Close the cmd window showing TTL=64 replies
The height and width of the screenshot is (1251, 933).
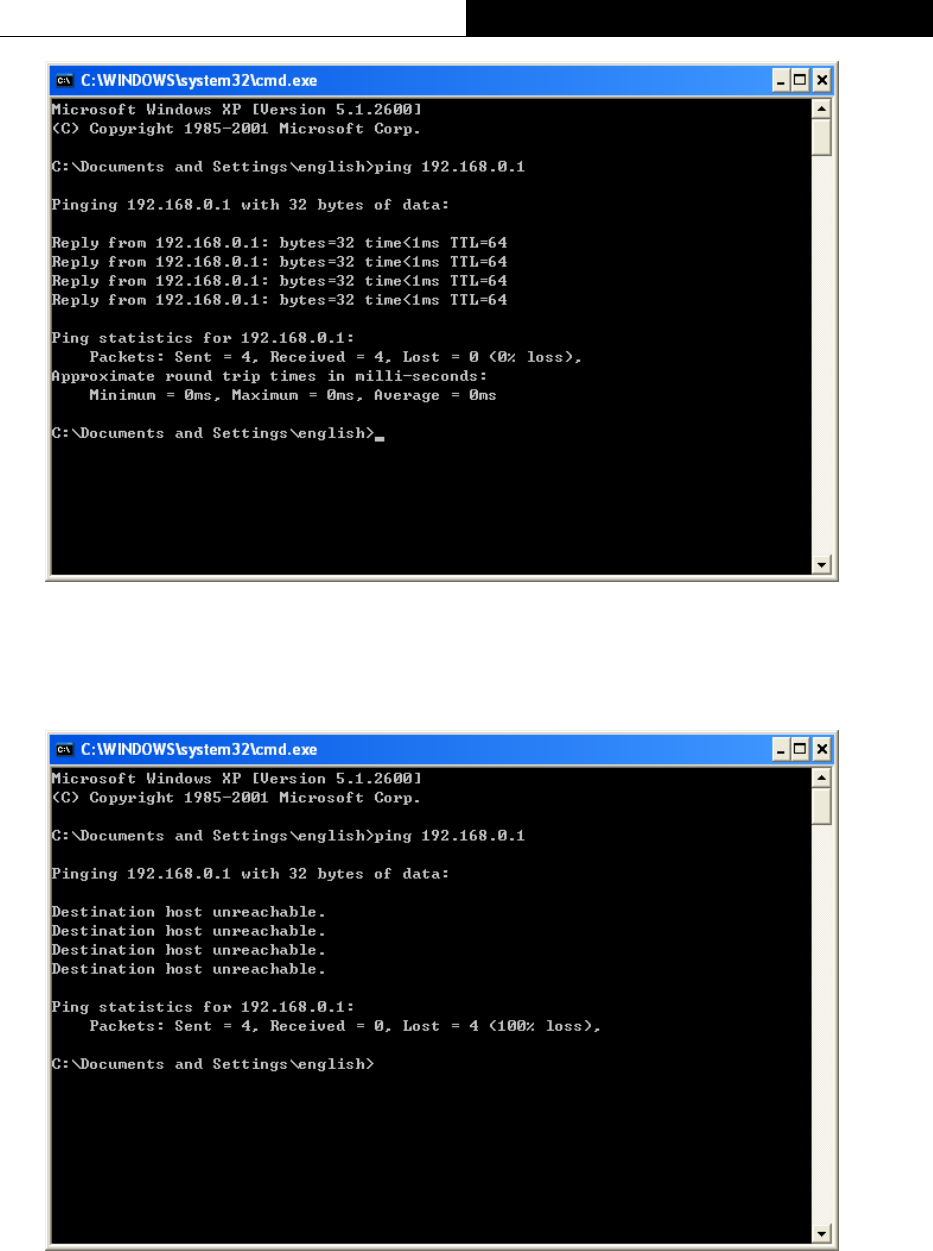click(x=822, y=79)
